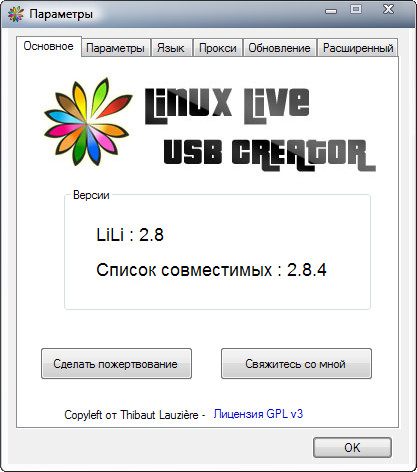The height and width of the screenshot is (472, 417).
Task: Go to the Прокси tab
Action: coord(218,48)
